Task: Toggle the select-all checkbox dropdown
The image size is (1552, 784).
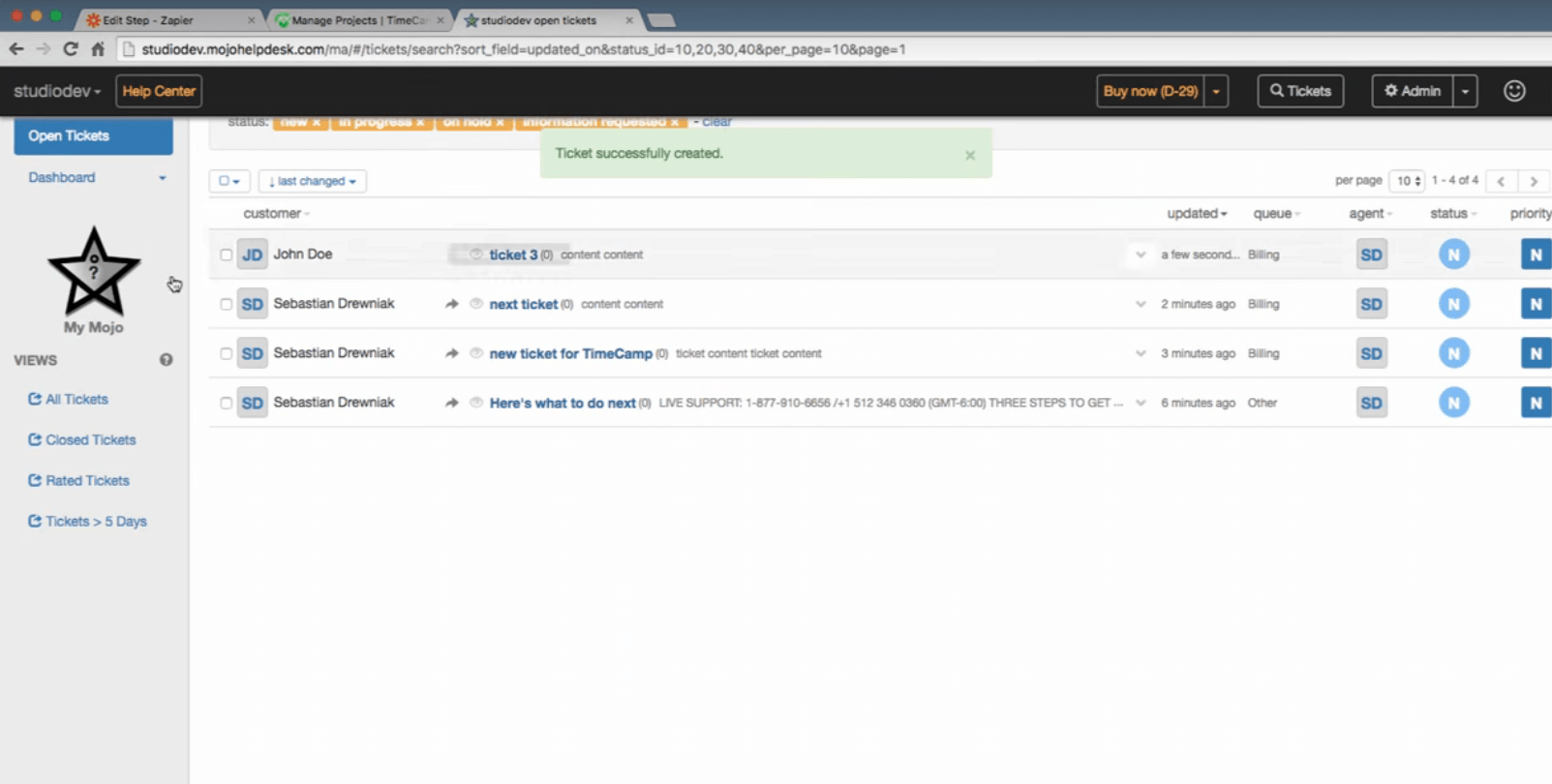Action: tap(229, 181)
